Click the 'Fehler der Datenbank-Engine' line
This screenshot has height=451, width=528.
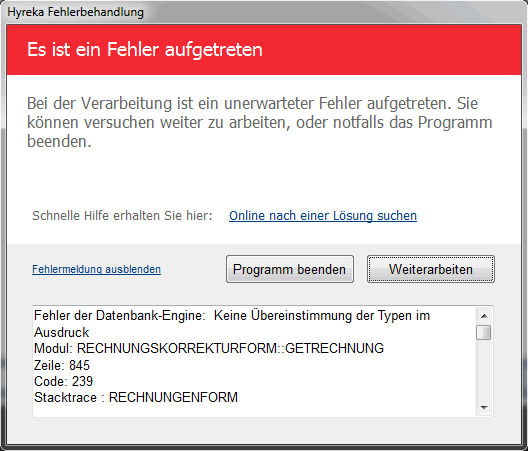pos(232,316)
